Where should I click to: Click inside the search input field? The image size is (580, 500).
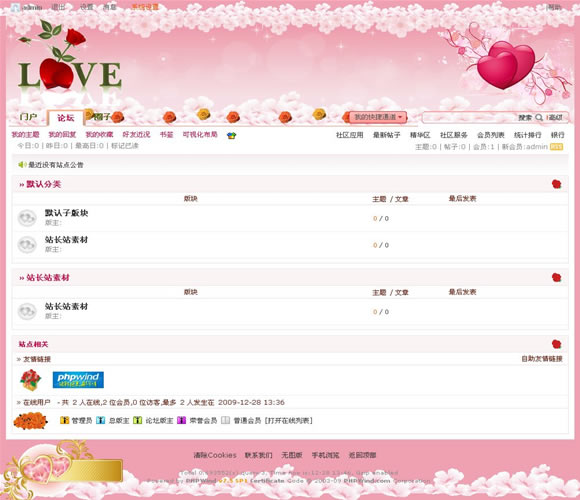pyautogui.click(x=469, y=117)
